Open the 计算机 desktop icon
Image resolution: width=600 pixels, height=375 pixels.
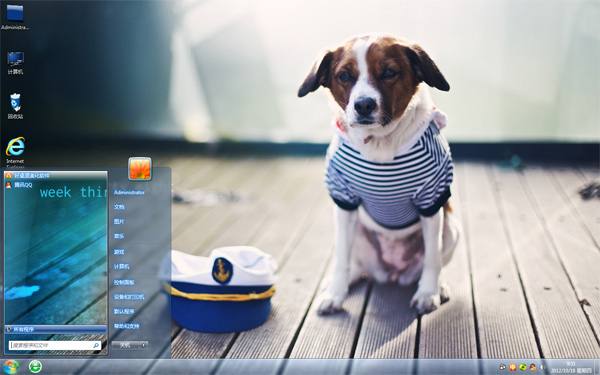point(15,63)
